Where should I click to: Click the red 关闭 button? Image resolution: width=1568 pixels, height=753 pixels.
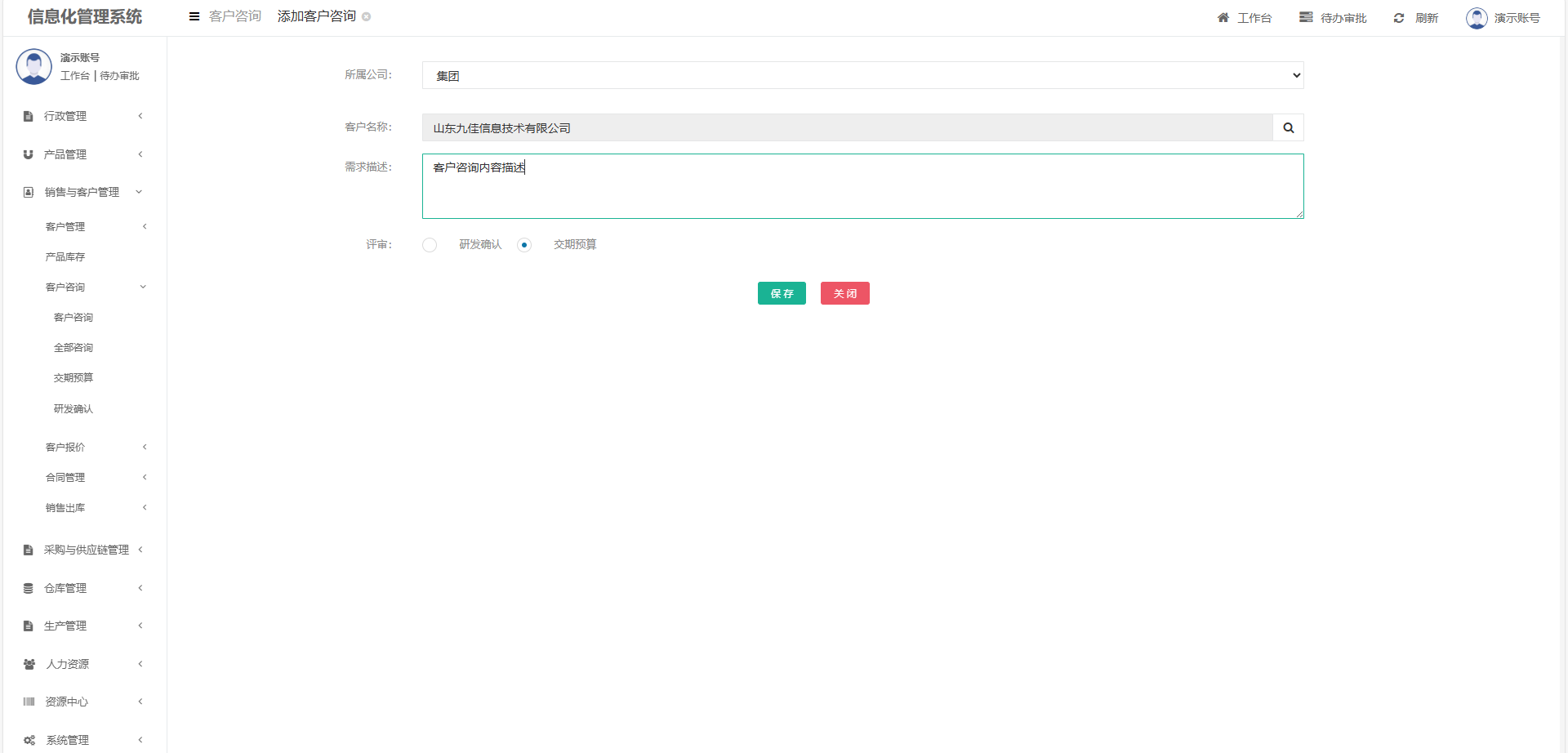pos(844,293)
